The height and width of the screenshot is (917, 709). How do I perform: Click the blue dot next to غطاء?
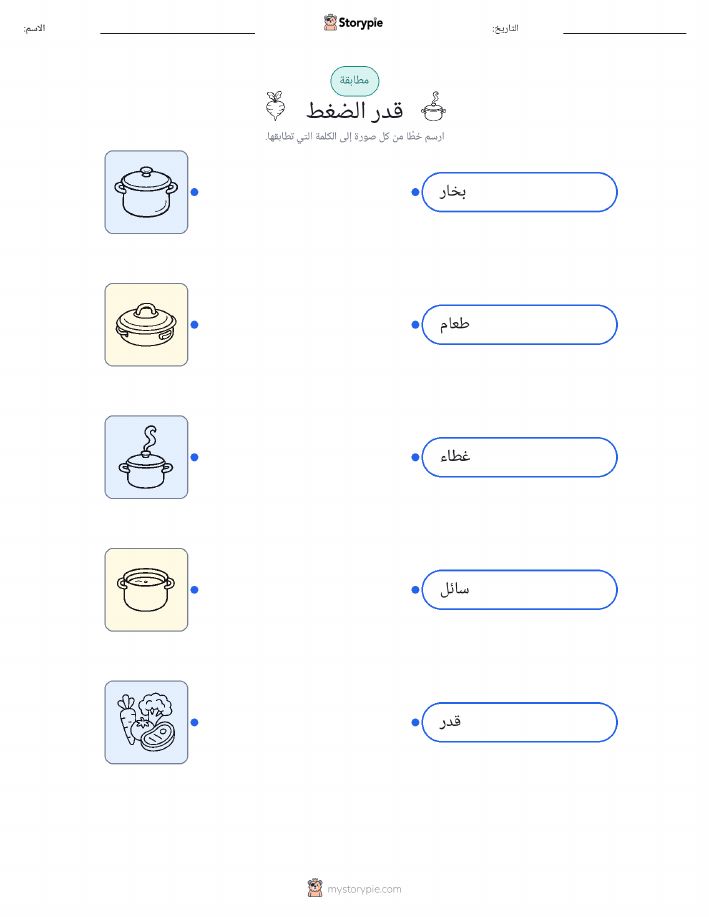pyautogui.click(x=415, y=457)
